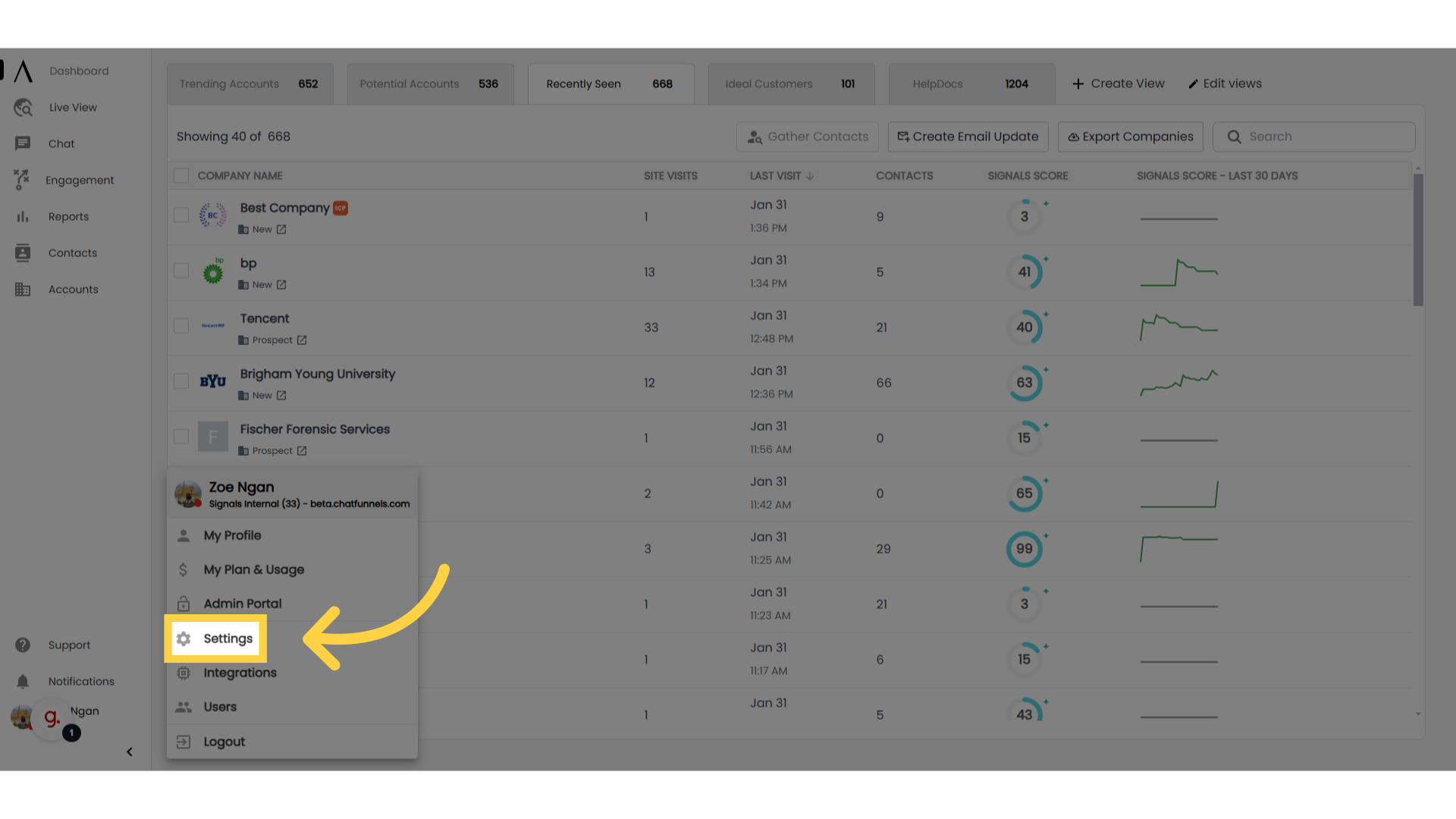
Task: Click the Best Company logo thumbnail
Action: pos(213,215)
